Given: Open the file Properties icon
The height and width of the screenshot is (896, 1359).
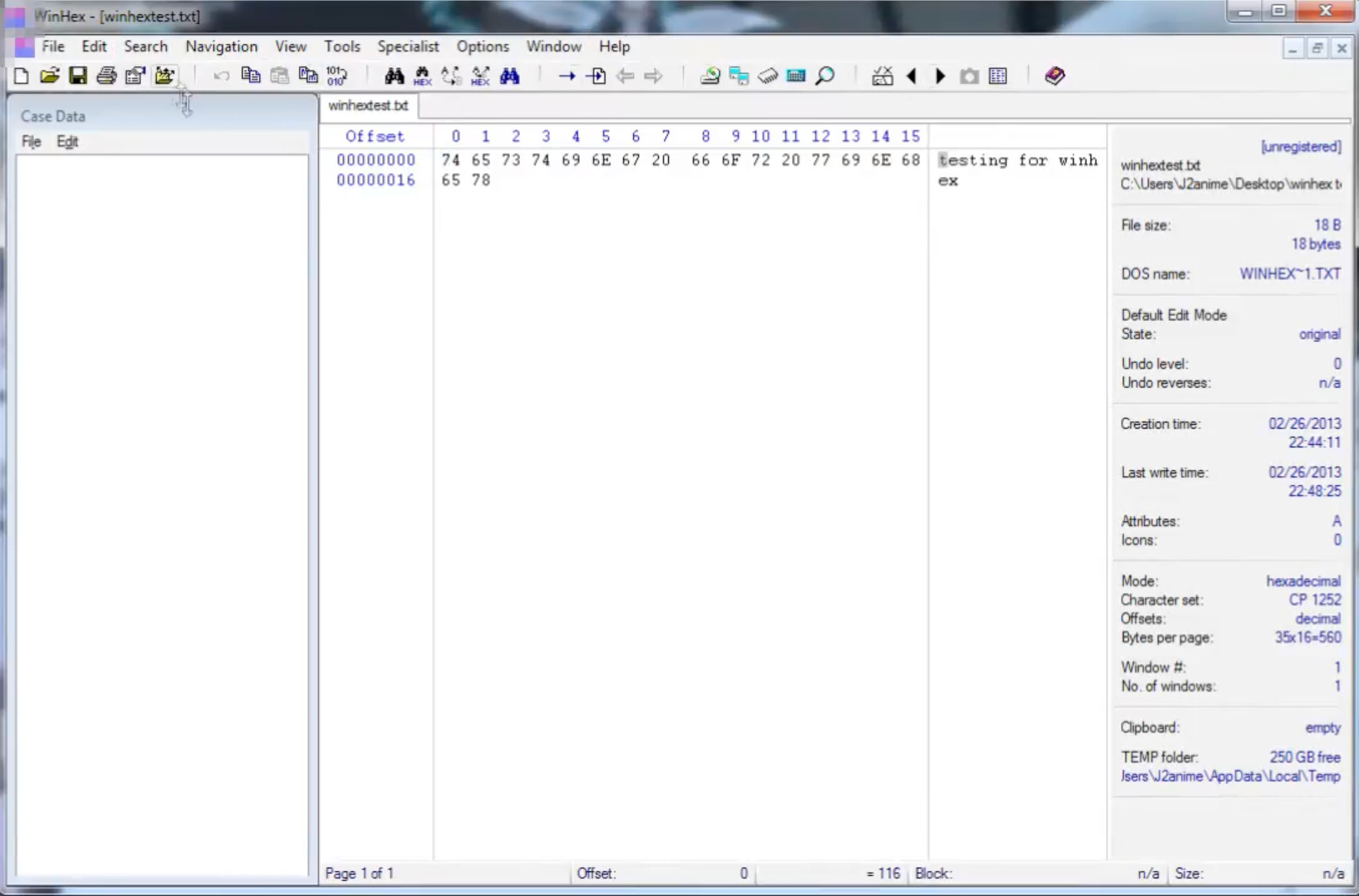Looking at the screenshot, I should tap(135, 76).
